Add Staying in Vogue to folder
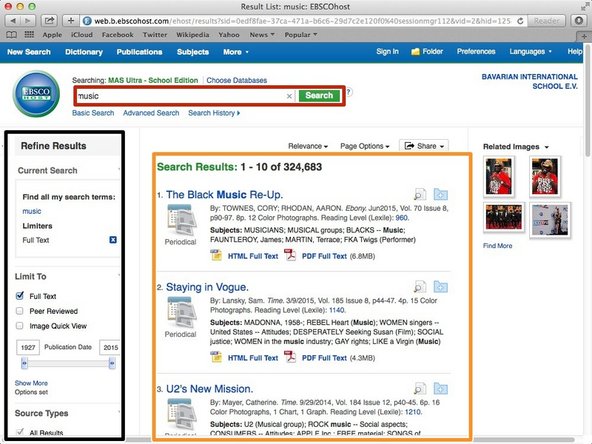Screen dimensions: 592x444 [440, 287]
